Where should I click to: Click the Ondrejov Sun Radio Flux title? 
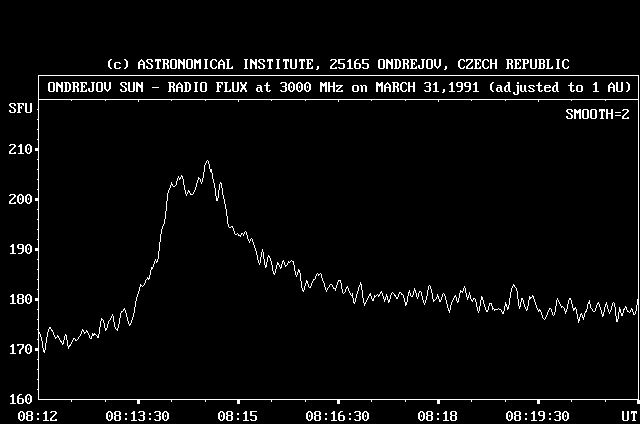point(338,87)
